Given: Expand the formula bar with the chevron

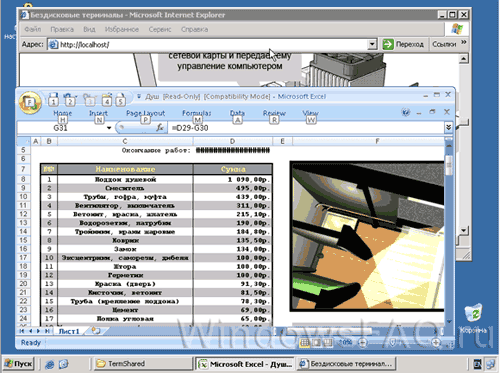Looking at the screenshot, I should 448,127.
